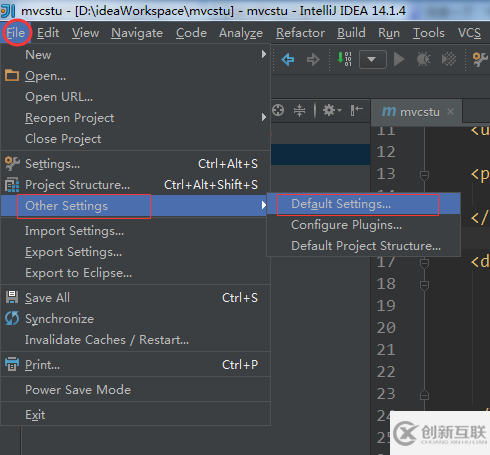
Task: Click the Hide panel icon
Action: [x=356, y=110]
